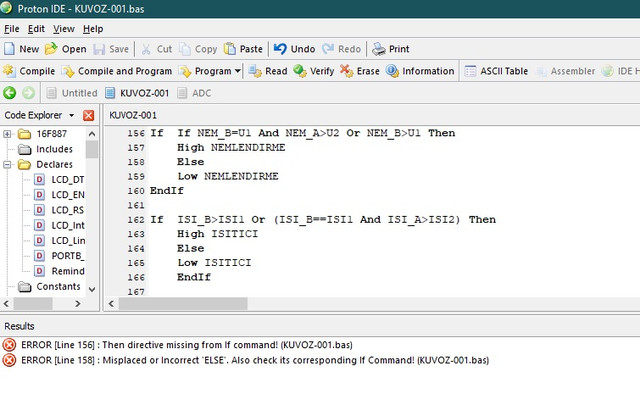640x409 pixels.
Task: Open the File menu
Action: click(11, 29)
